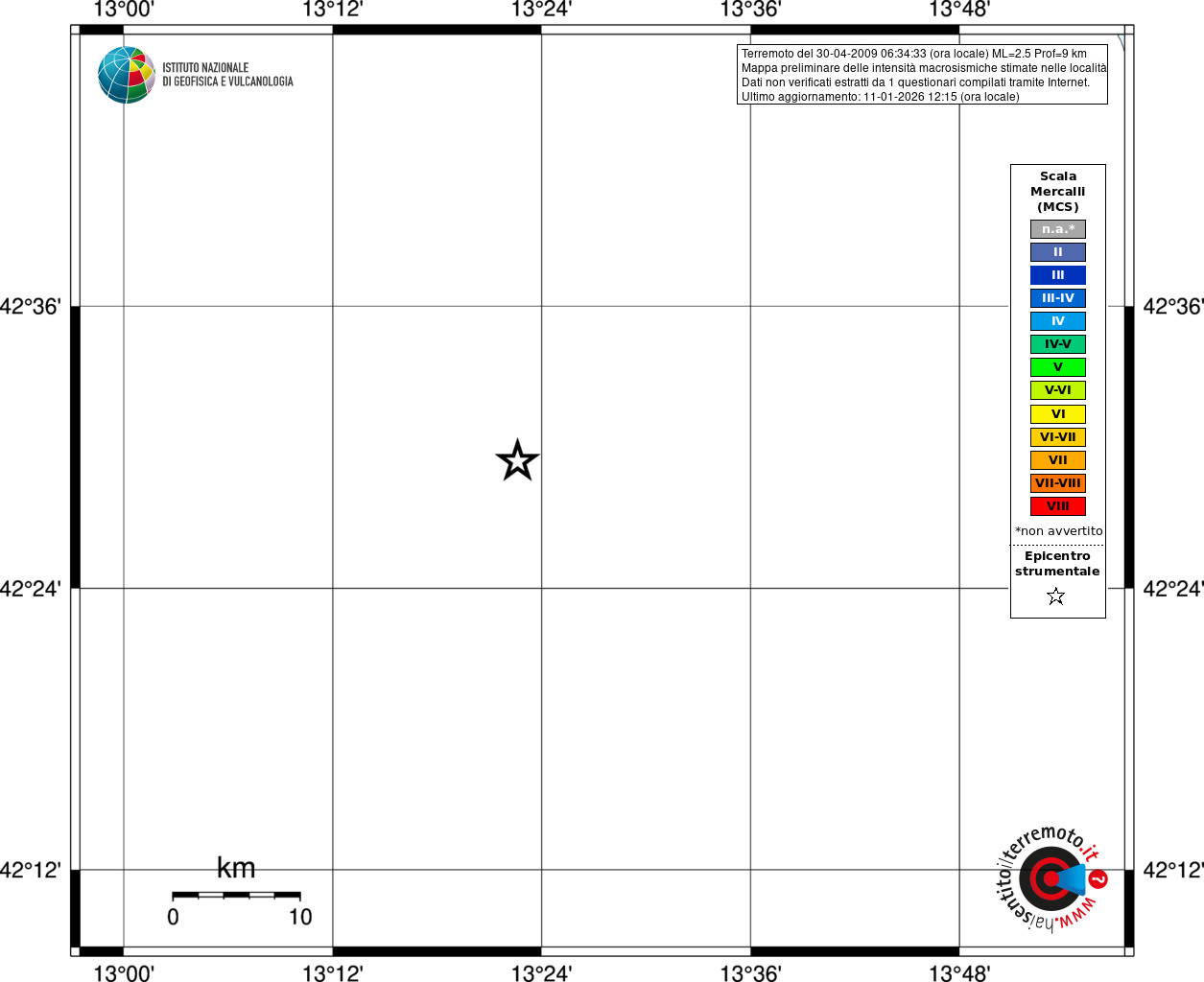The height and width of the screenshot is (982, 1204).
Task: Select the grey n.a.* legend swatch
Action: pyautogui.click(x=1058, y=229)
